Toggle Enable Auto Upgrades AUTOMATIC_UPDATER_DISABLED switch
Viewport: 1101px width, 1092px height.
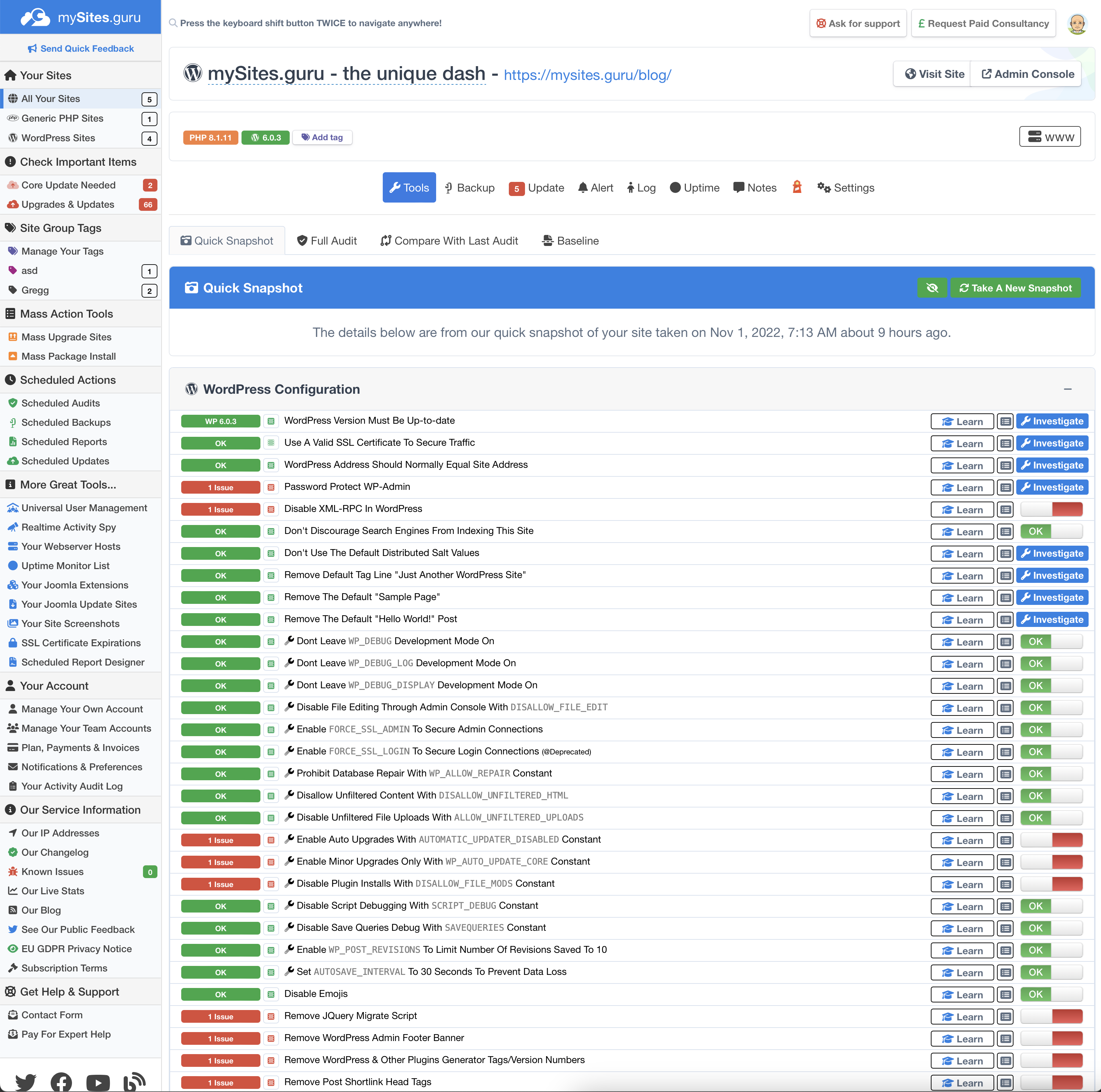coord(1051,840)
